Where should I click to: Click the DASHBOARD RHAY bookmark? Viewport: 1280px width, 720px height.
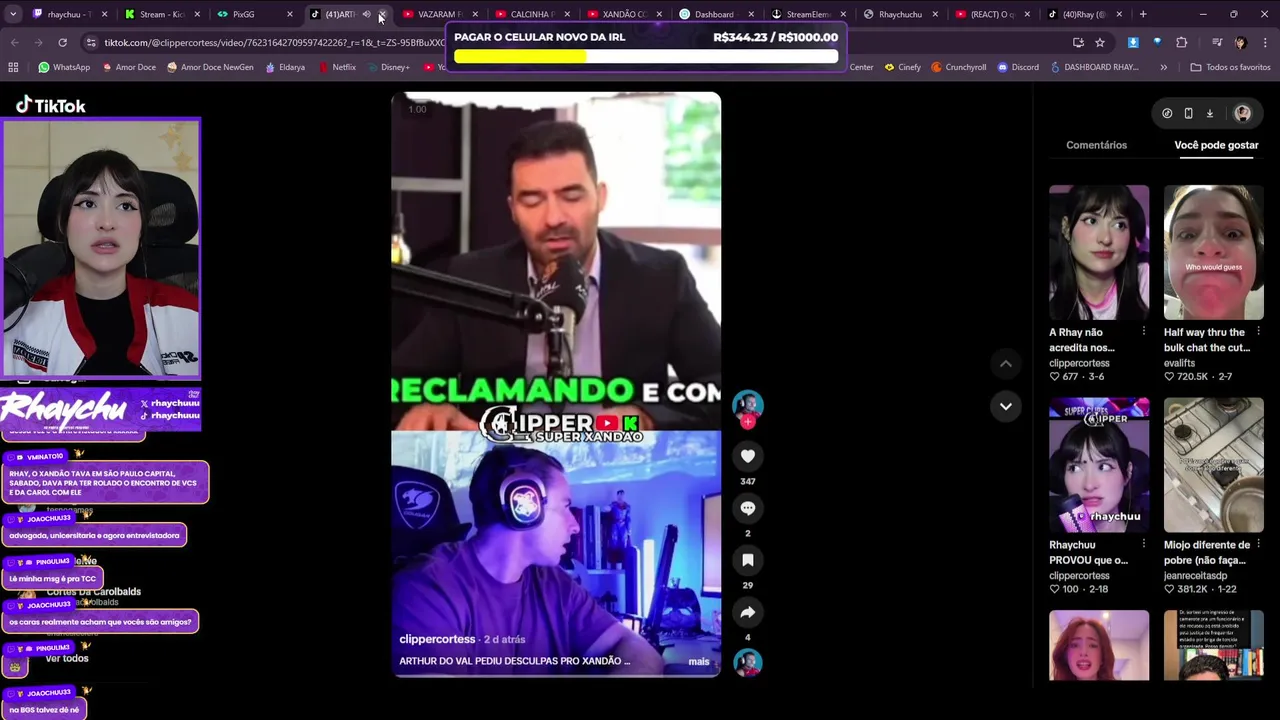(x=1094, y=67)
